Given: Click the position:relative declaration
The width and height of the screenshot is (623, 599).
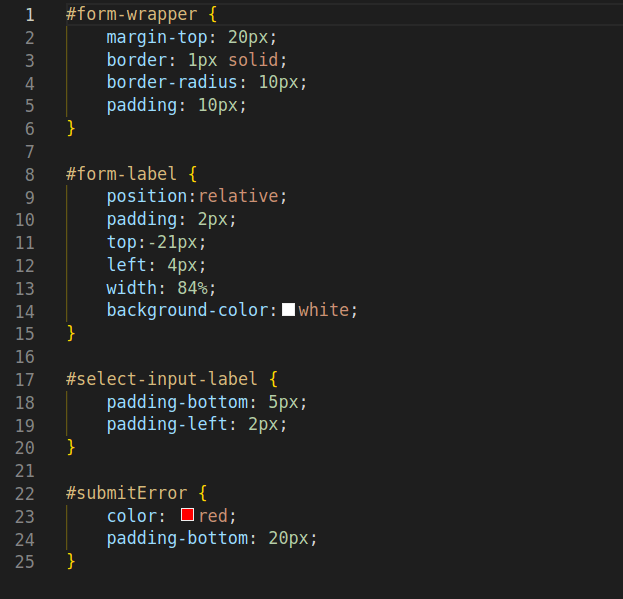Looking at the screenshot, I should [197, 196].
